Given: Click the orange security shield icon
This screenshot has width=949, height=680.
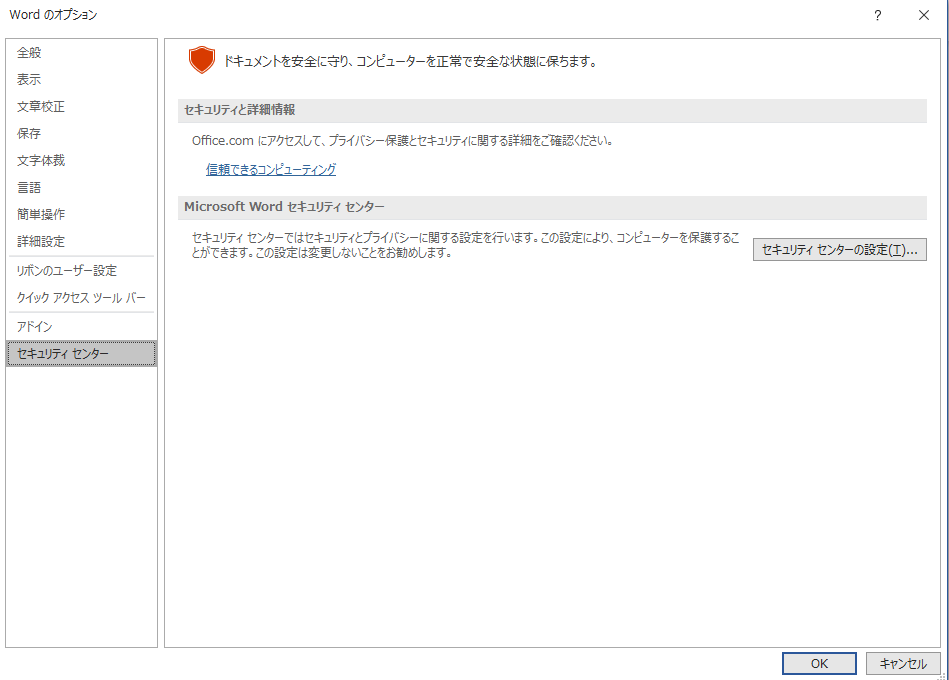Looking at the screenshot, I should [x=202, y=60].
